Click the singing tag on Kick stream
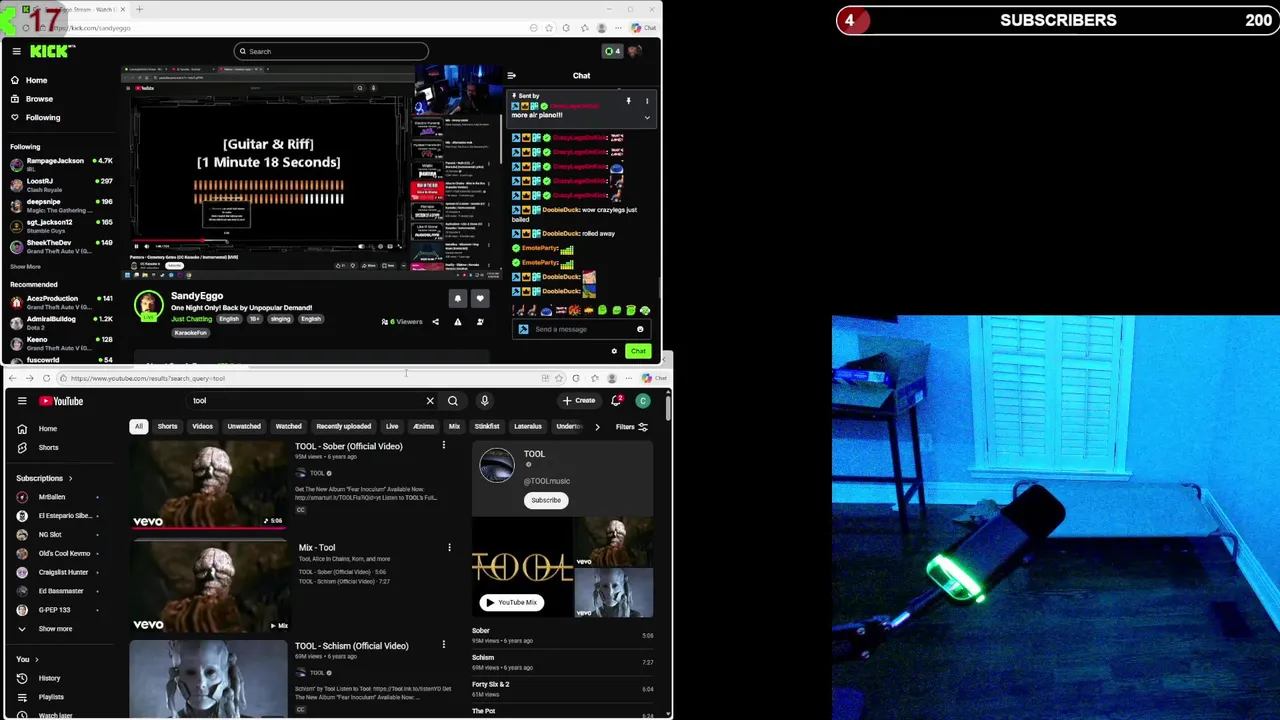 (x=280, y=319)
